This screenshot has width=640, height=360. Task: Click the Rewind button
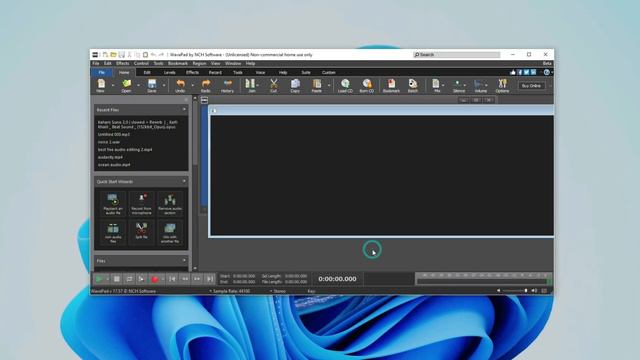point(185,279)
